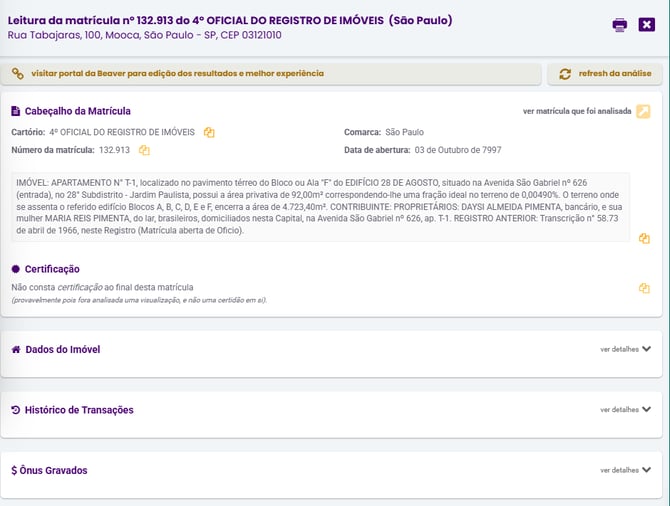Open analyzed matrícula via yellow icon

(643, 111)
